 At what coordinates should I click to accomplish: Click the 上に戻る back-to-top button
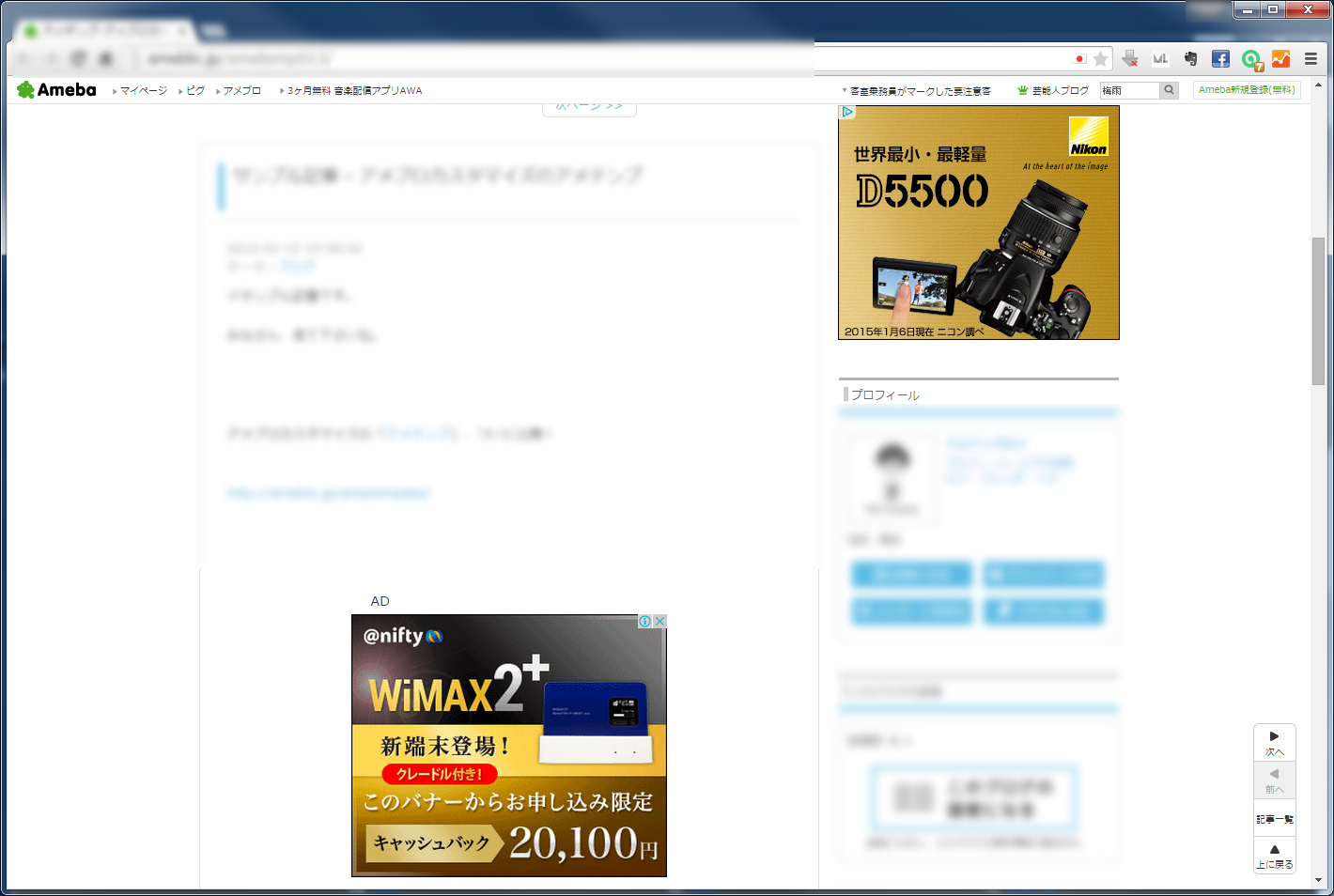(1275, 856)
